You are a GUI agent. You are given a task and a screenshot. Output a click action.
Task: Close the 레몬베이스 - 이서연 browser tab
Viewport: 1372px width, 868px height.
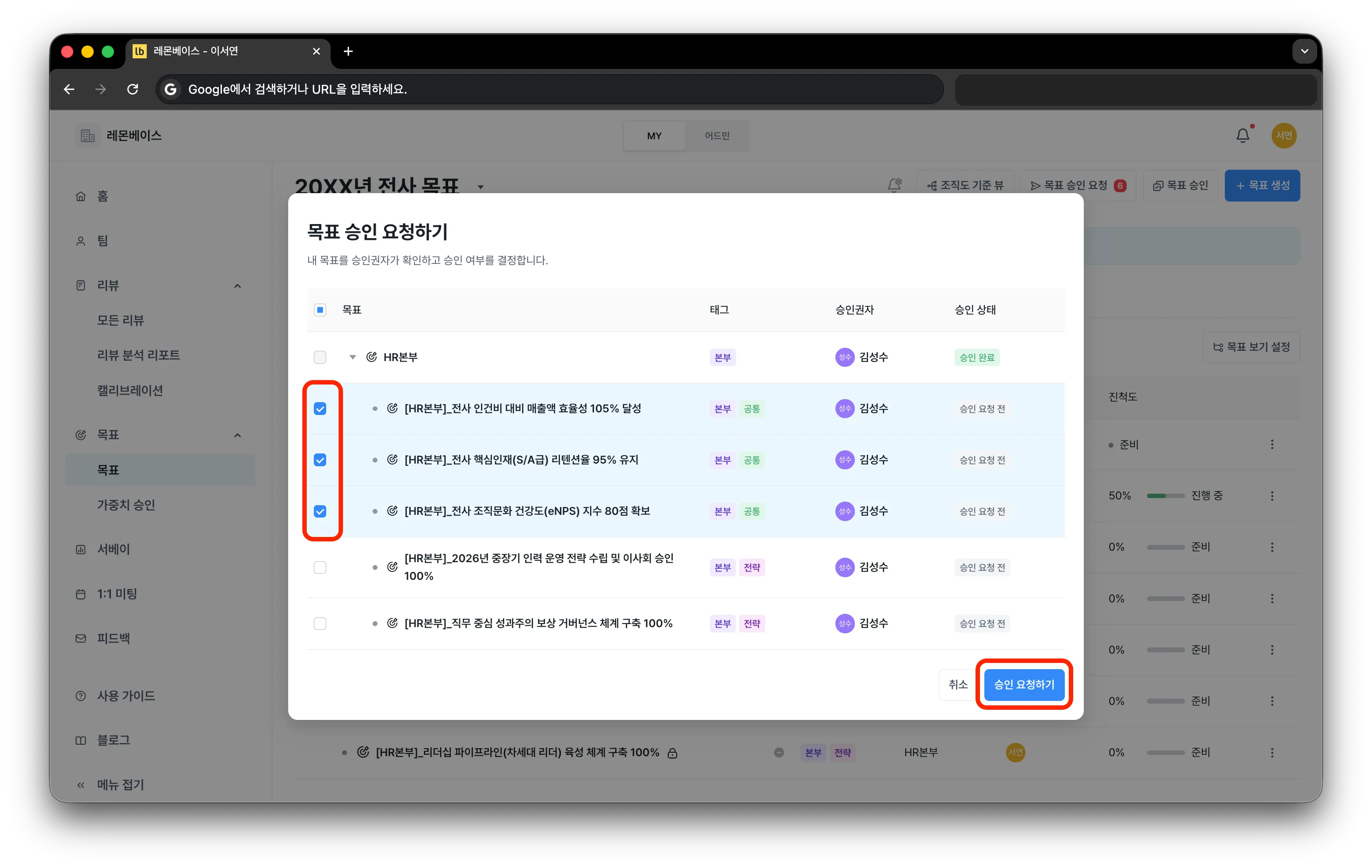(316, 51)
